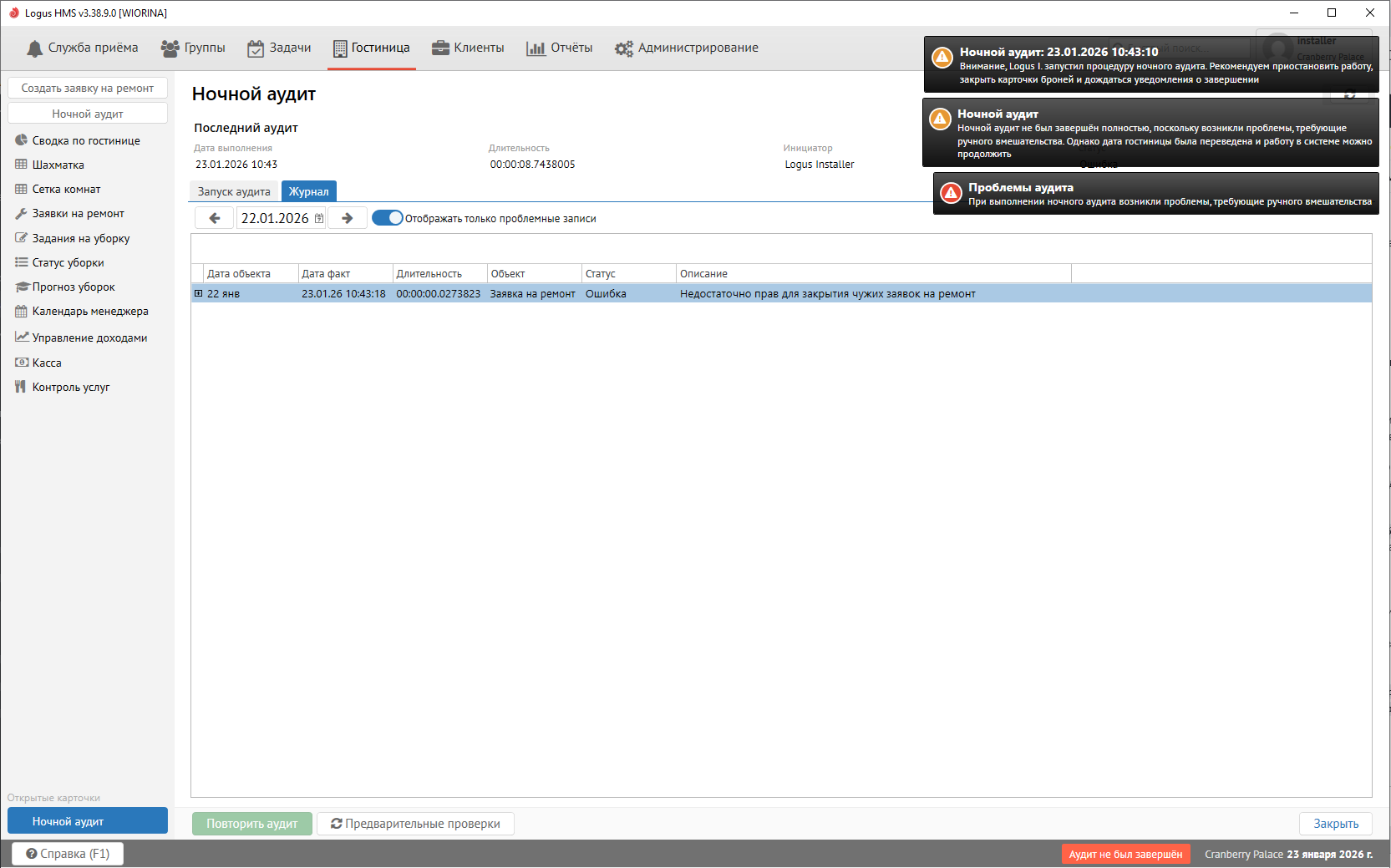The width and height of the screenshot is (1391, 868).
Task: Open Задания на уборку via edit icon
Action: pyautogui.click(x=22, y=238)
